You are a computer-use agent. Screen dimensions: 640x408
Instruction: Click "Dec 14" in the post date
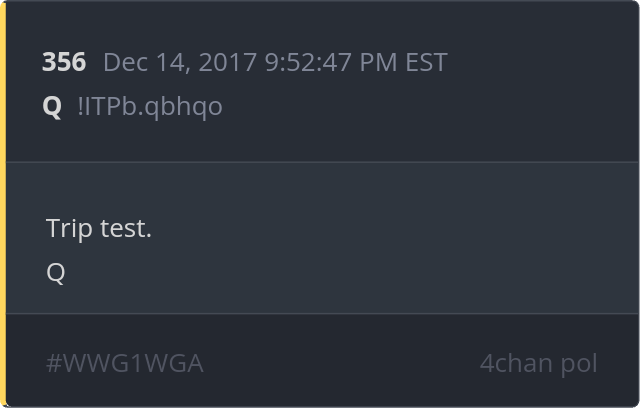click(x=147, y=63)
